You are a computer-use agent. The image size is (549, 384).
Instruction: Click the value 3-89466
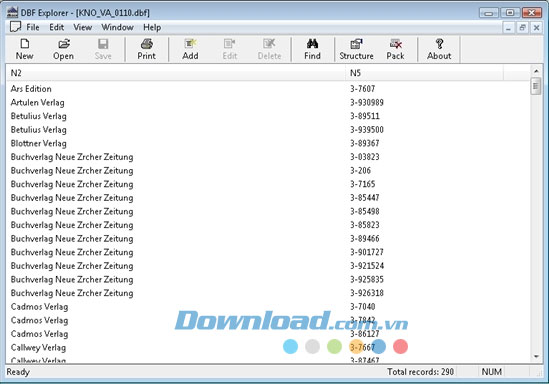pyautogui.click(x=364, y=239)
